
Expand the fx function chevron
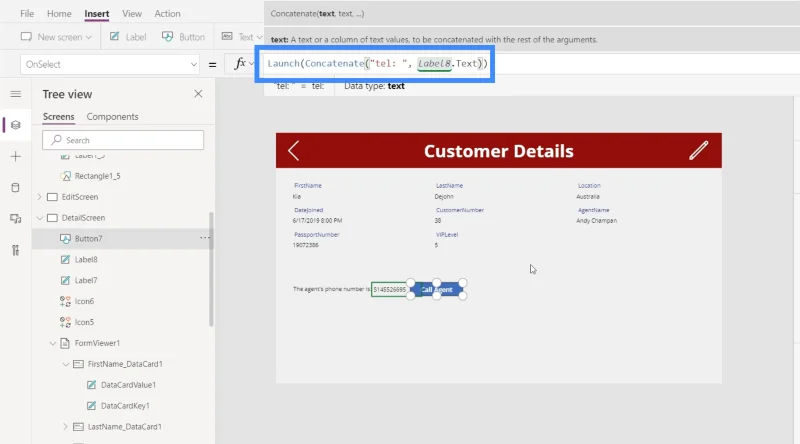[x=251, y=64]
